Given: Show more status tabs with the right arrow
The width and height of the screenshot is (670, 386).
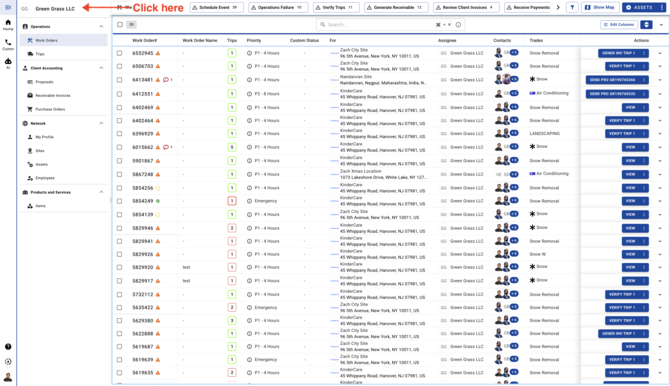Looking at the screenshot, I should click(558, 7).
